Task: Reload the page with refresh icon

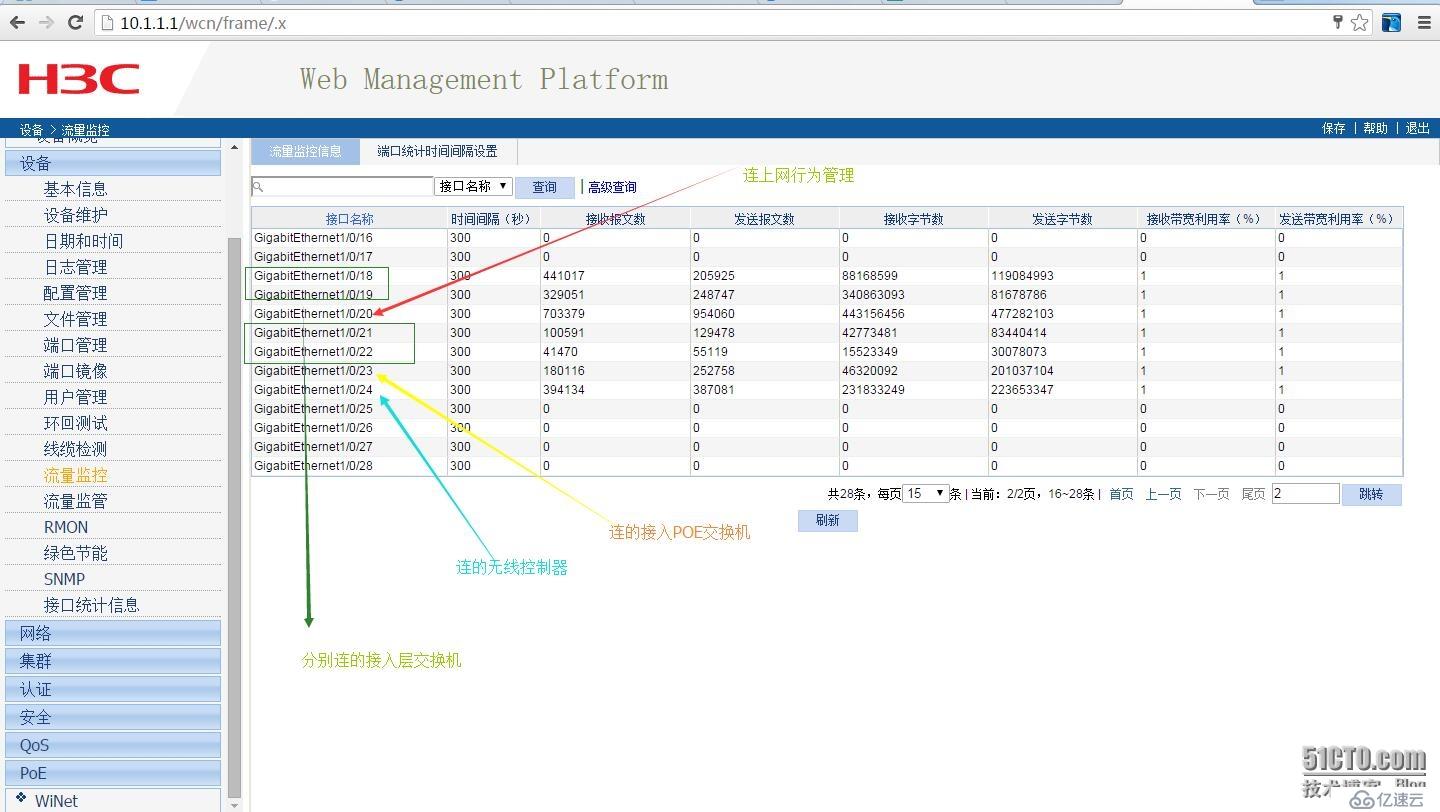Action: pos(75,22)
